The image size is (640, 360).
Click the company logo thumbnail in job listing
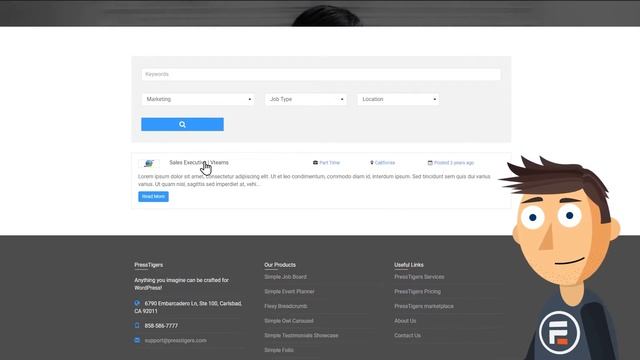(x=149, y=163)
